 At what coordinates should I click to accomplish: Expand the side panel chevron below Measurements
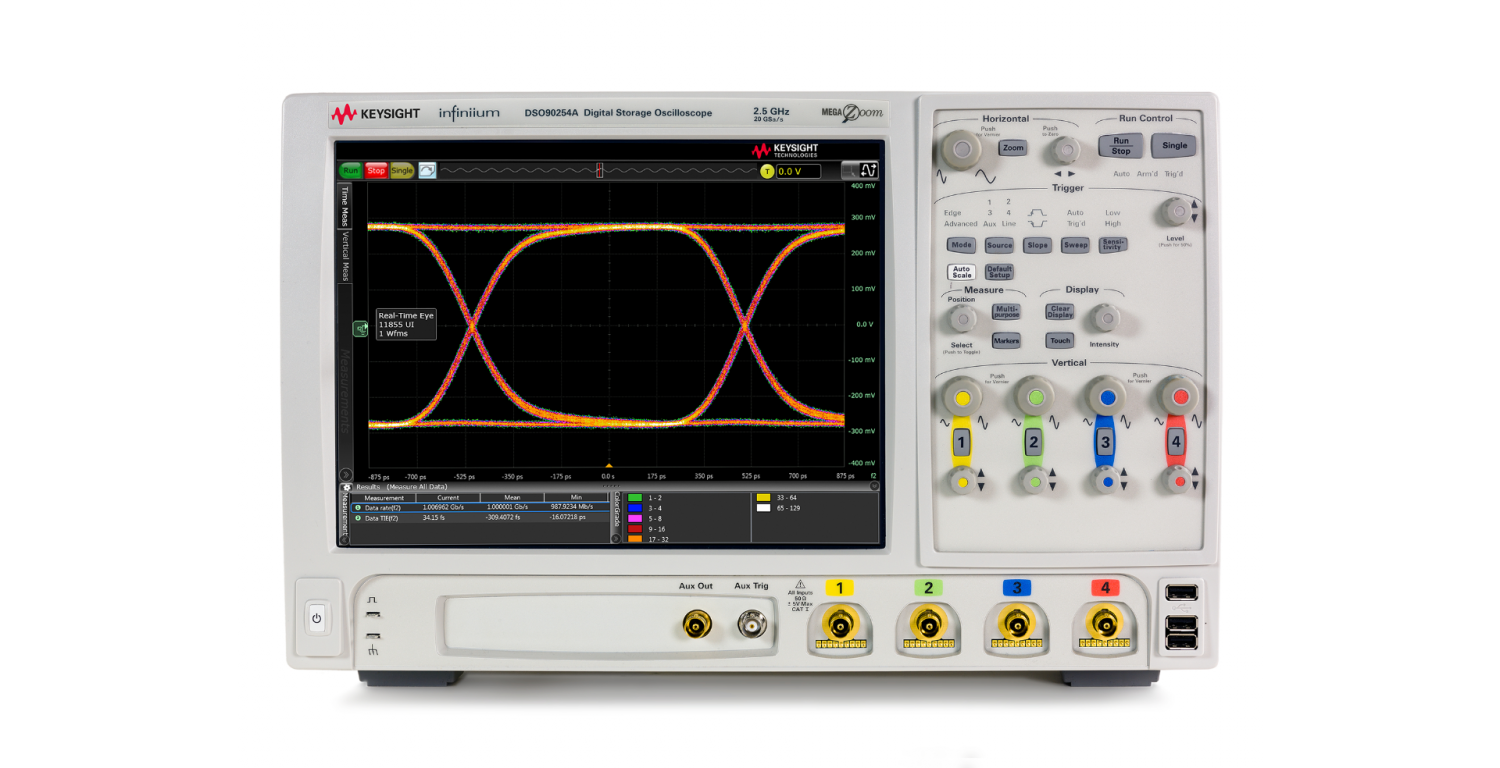345,475
